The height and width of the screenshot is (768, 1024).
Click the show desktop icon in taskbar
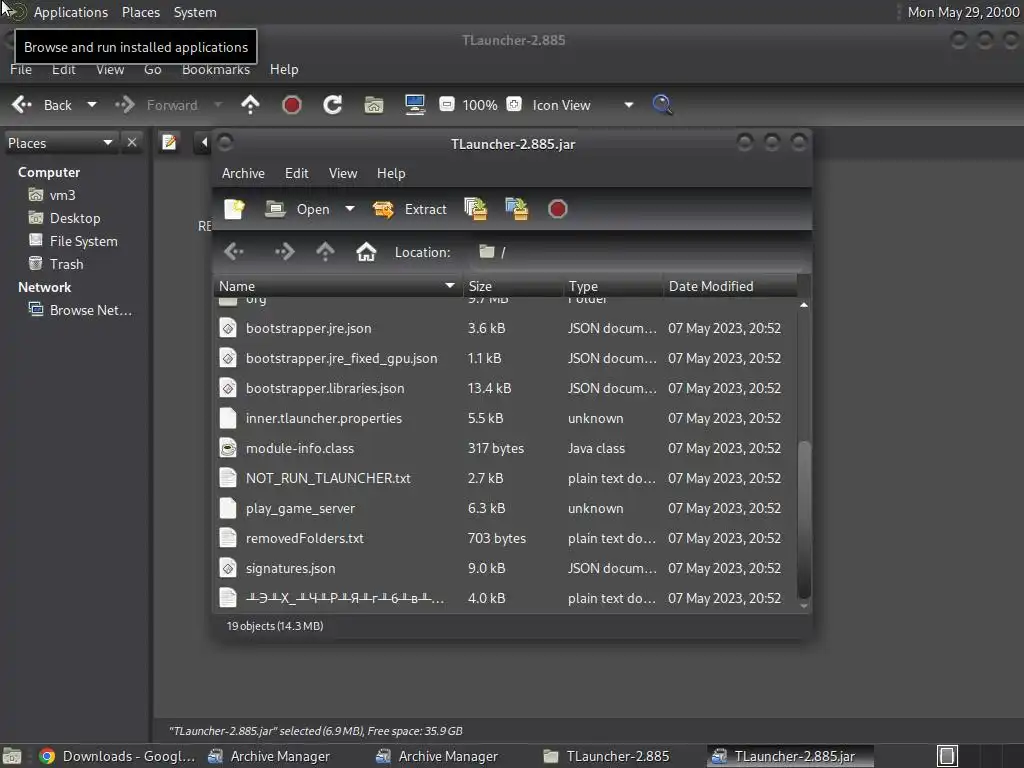tap(12, 756)
